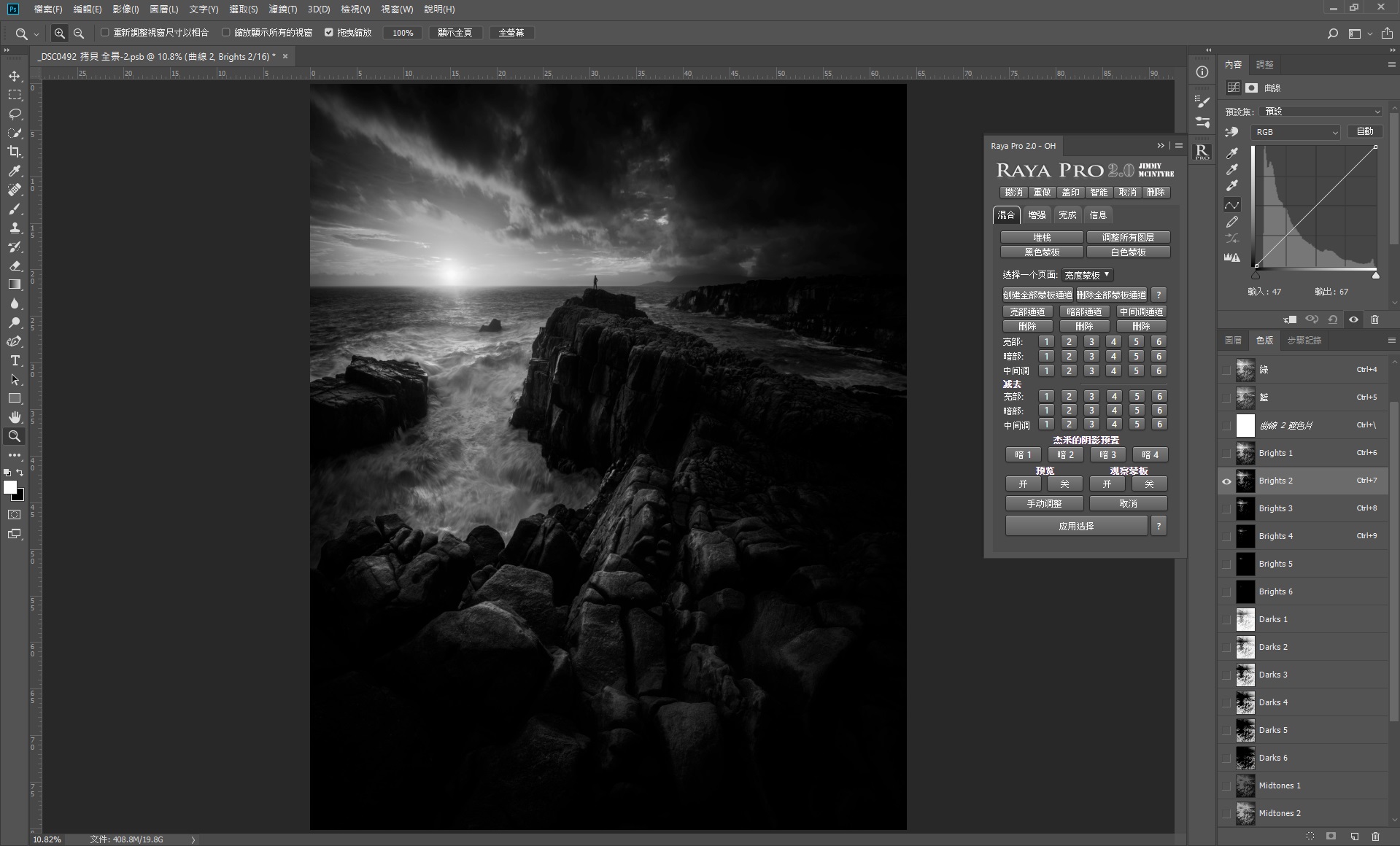Screen dimensions: 1400x846
Task: Open the Curves preset dropdown
Action: 1322,112
